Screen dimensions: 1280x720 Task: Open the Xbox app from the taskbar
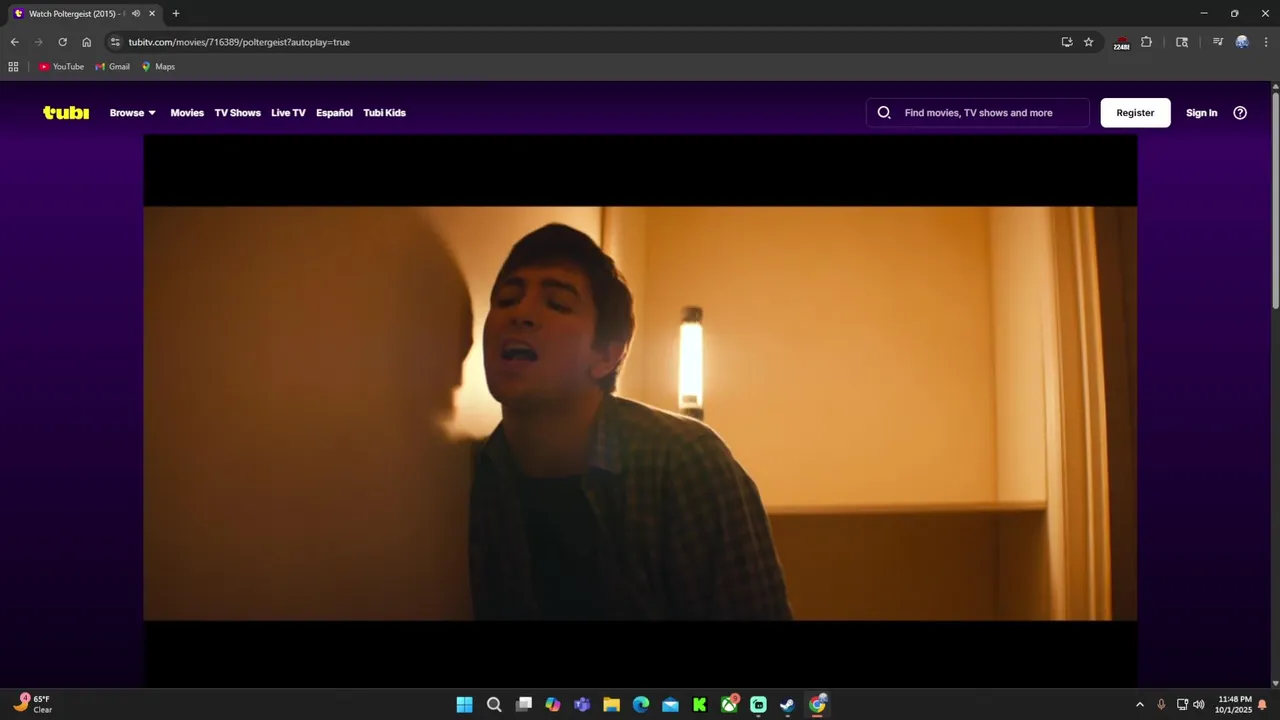point(729,705)
